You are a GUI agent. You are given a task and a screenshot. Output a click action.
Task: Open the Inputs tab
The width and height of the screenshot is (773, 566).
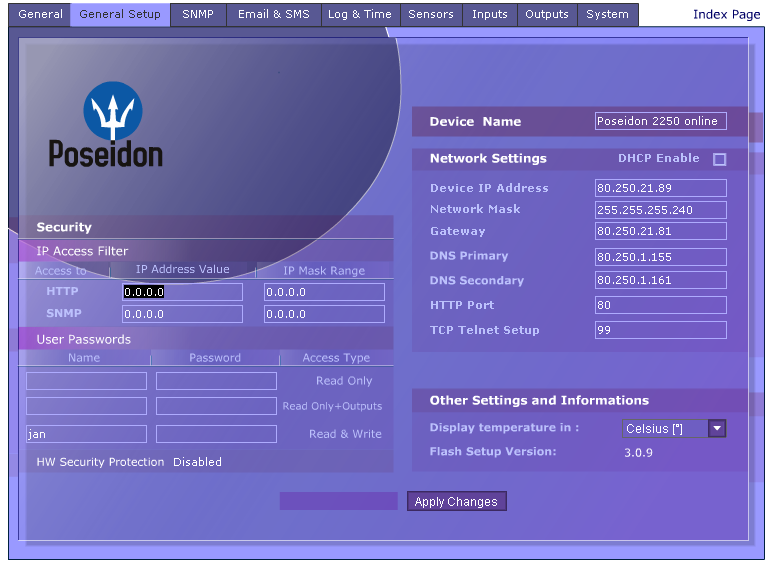pyautogui.click(x=490, y=14)
